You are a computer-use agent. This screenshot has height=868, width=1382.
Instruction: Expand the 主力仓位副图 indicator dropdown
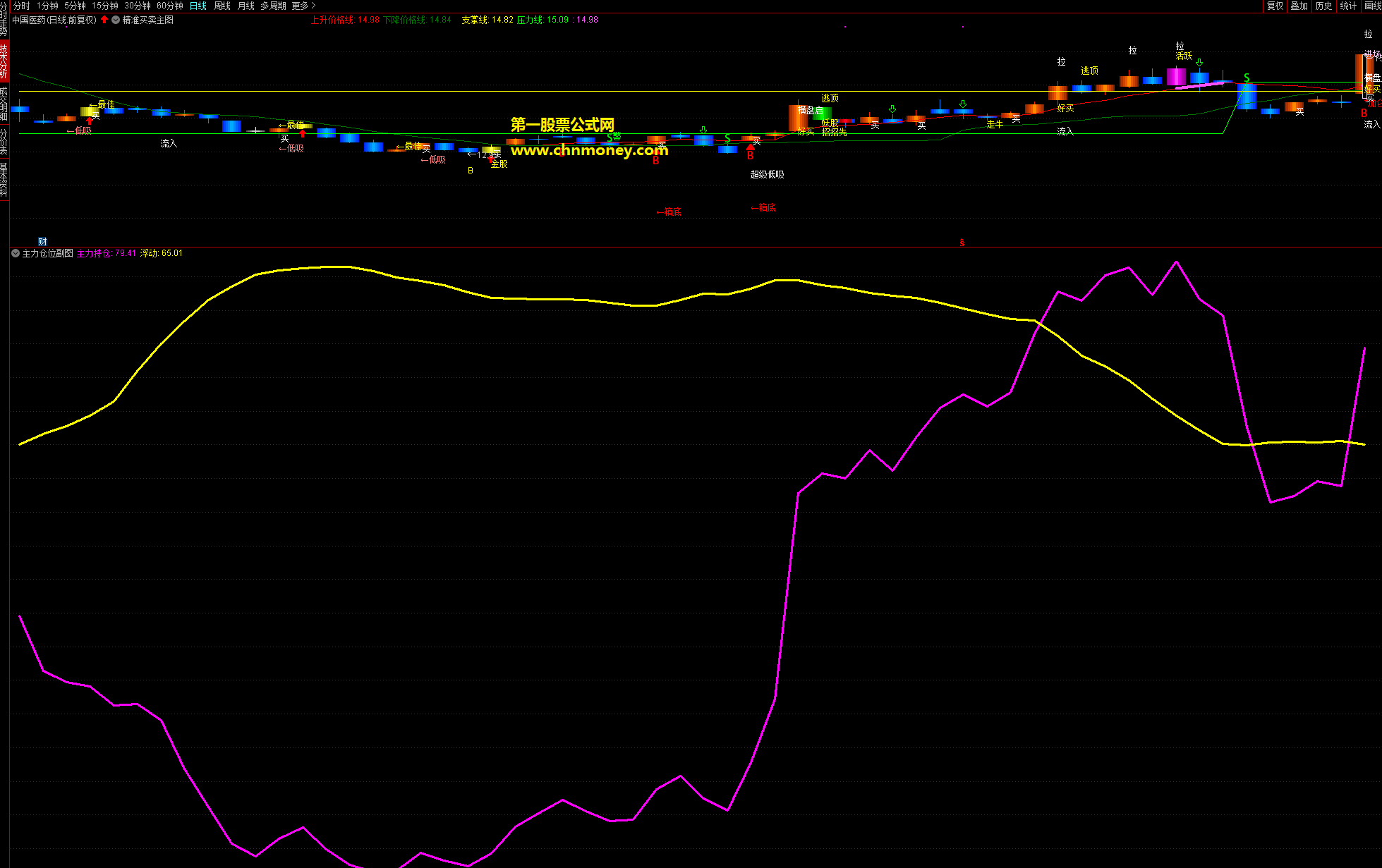coord(16,253)
